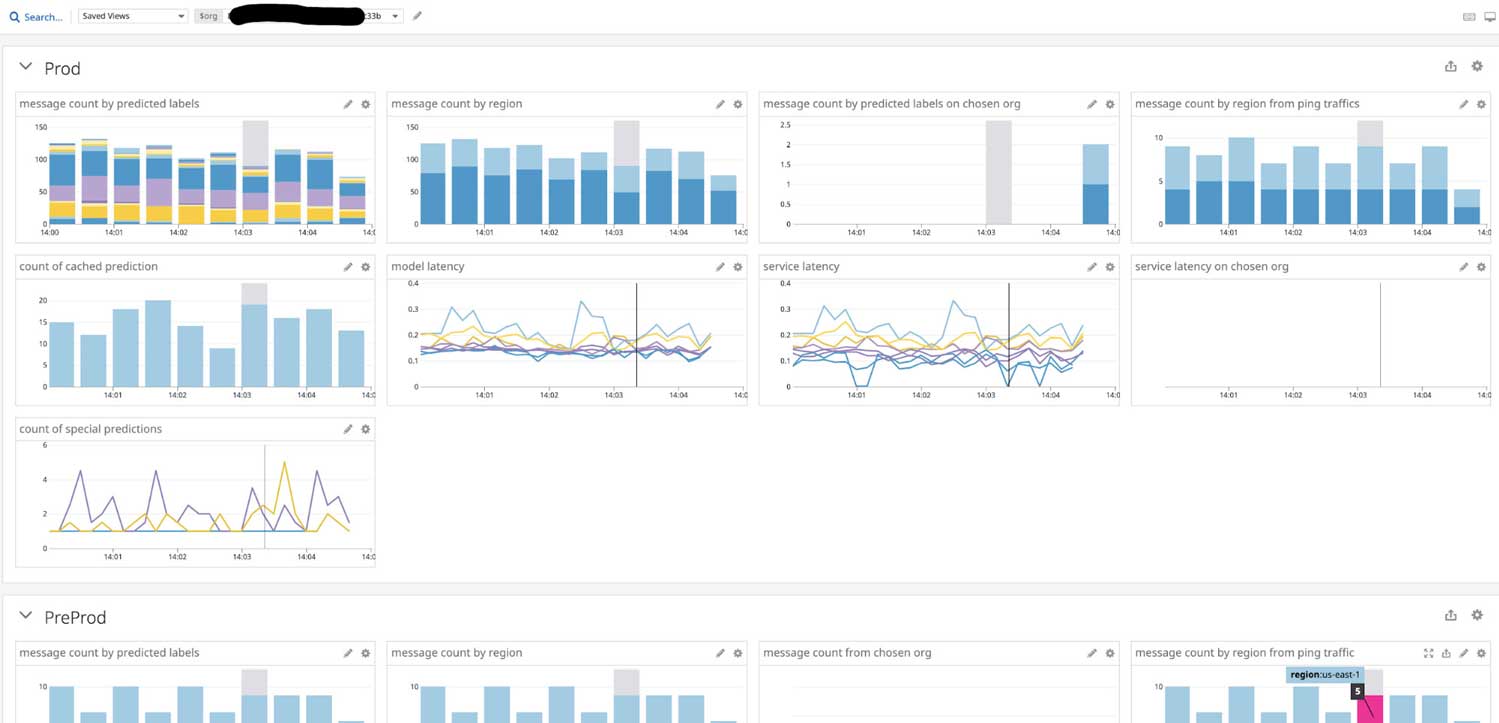Open the Saved Views dropdown
The image size is (1499, 723).
132,16
